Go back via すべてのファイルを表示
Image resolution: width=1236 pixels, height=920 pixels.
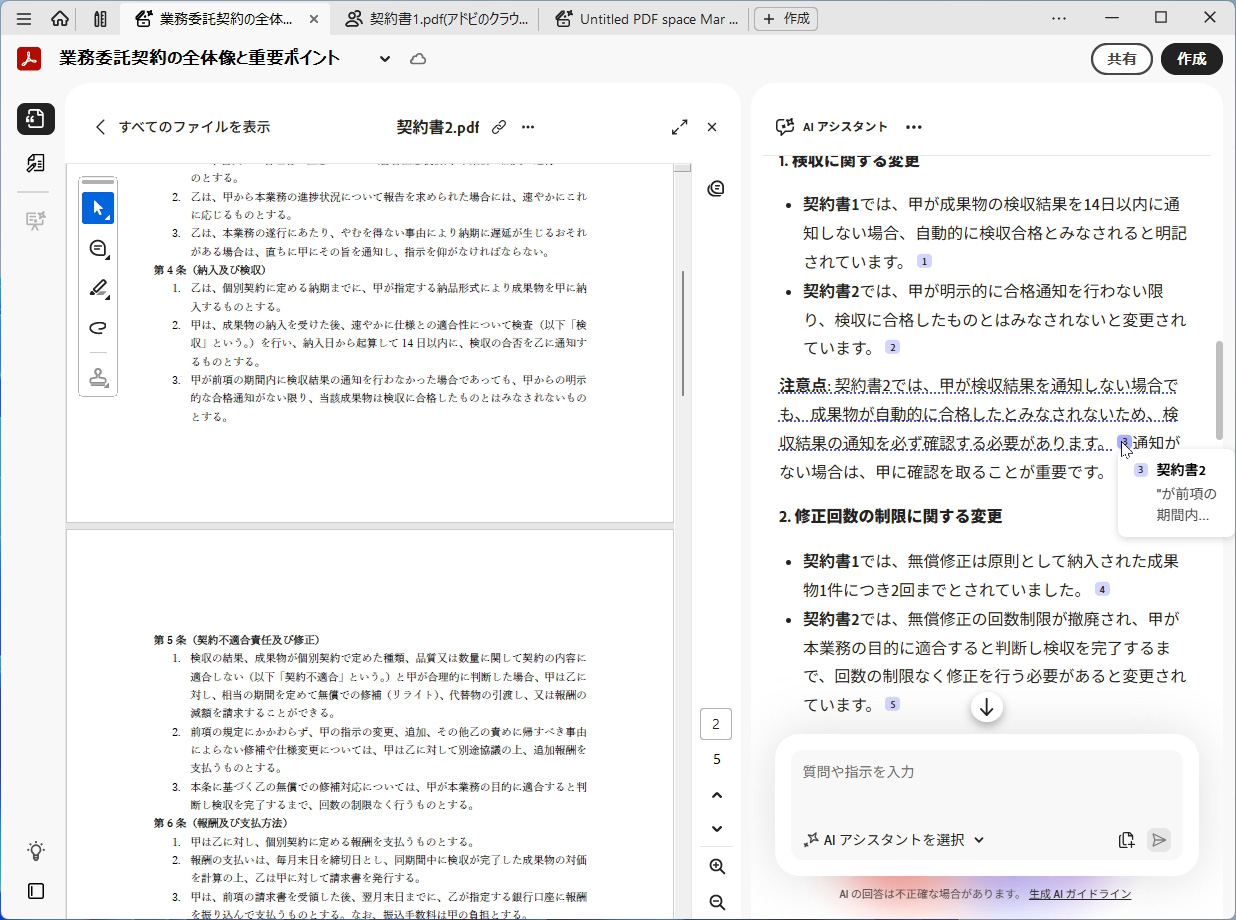tap(183, 127)
